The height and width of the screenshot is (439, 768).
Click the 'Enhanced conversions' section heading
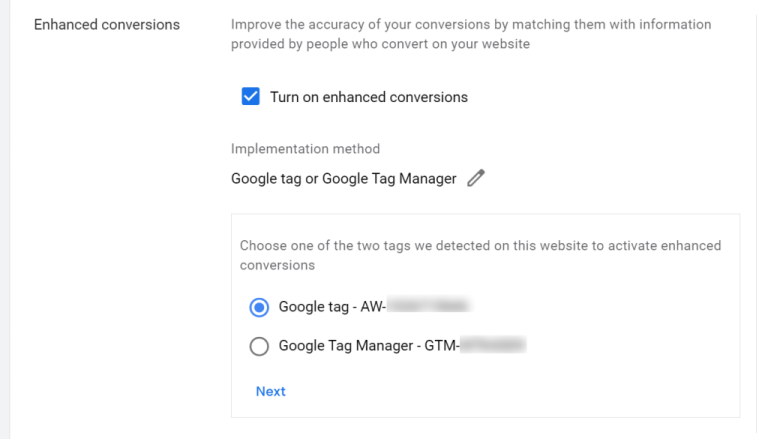pyautogui.click(x=107, y=24)
